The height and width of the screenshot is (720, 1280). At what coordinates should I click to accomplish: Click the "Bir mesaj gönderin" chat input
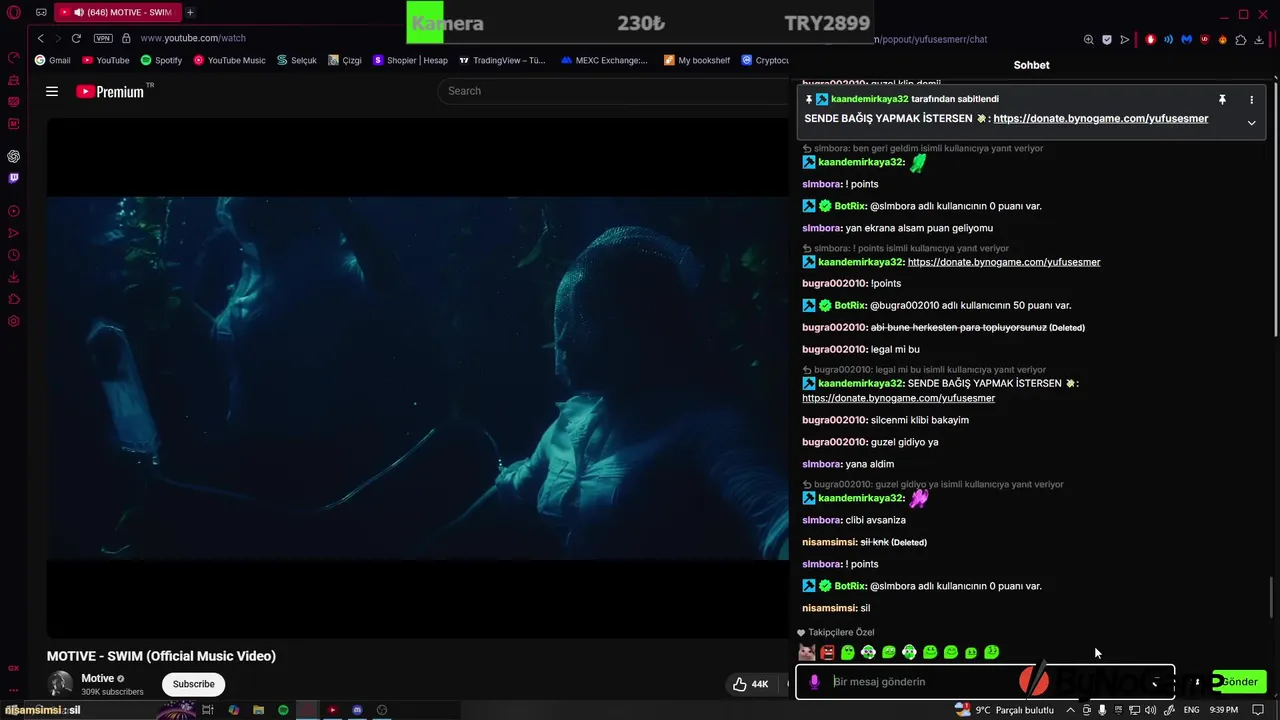pyautogui.click(x=985, y=681)
